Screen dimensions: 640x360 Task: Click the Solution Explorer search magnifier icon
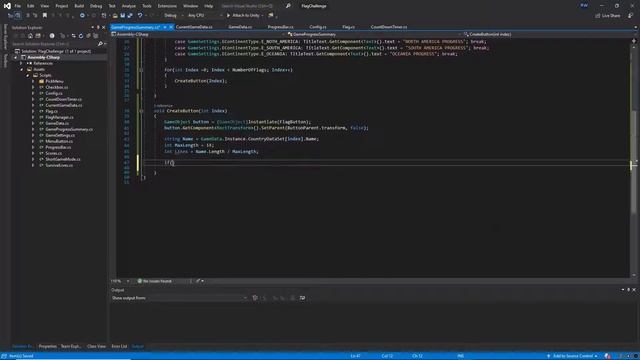tap(100, 44)
